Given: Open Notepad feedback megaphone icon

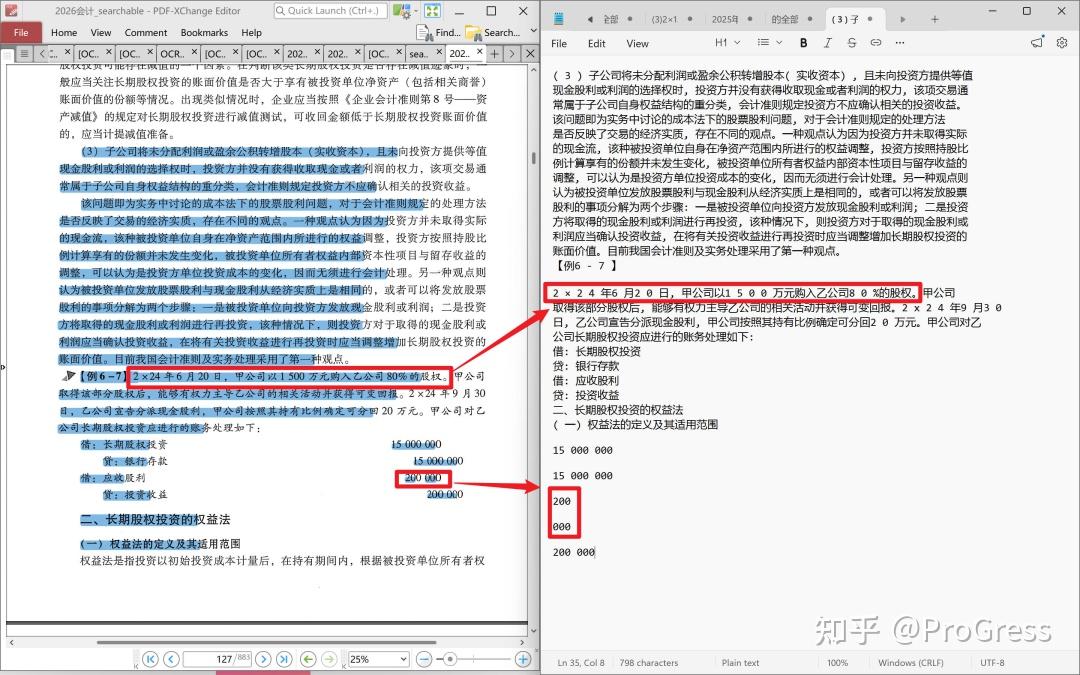Looking at the screenshot, I should (1037, 43).
